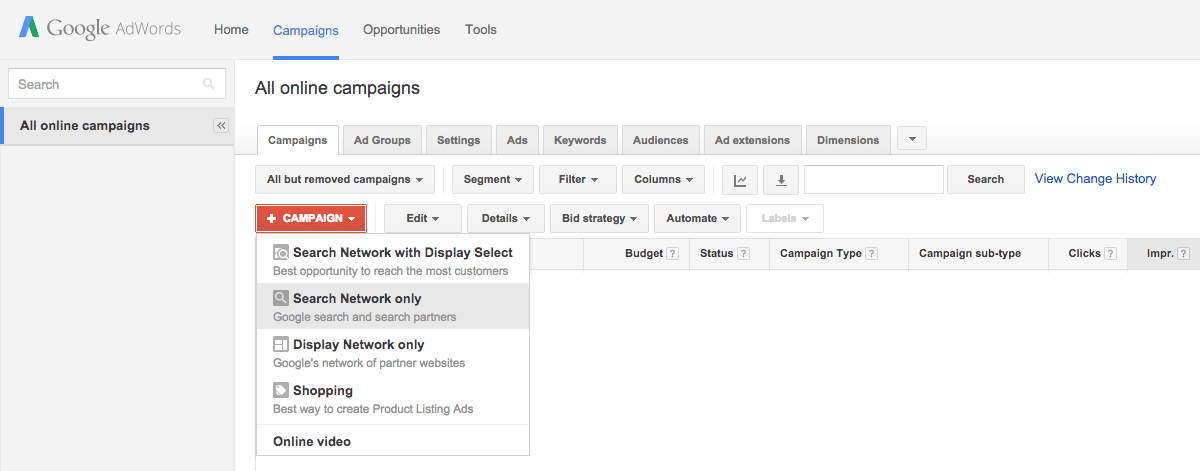The height and width of the screenshot is (471, 1200).
Task: Click the help icon beside Campaign Type
Action: click(872, 254)
